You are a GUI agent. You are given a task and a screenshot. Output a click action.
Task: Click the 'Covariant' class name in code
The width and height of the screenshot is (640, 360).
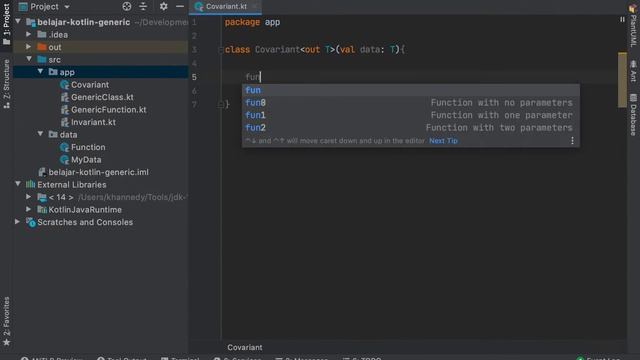pos(277,50)
